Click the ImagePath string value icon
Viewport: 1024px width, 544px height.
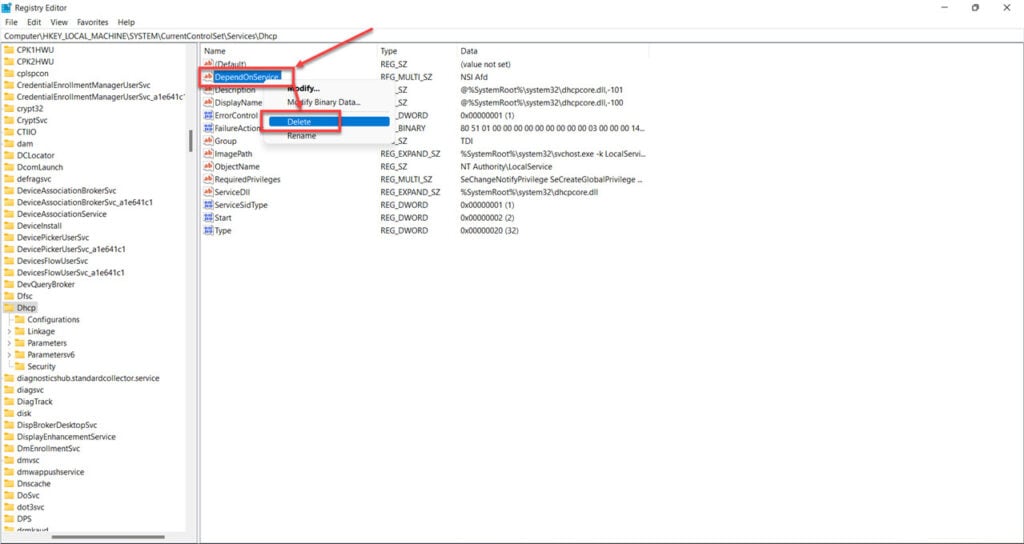pyautogui.click(x=208, y=154)
